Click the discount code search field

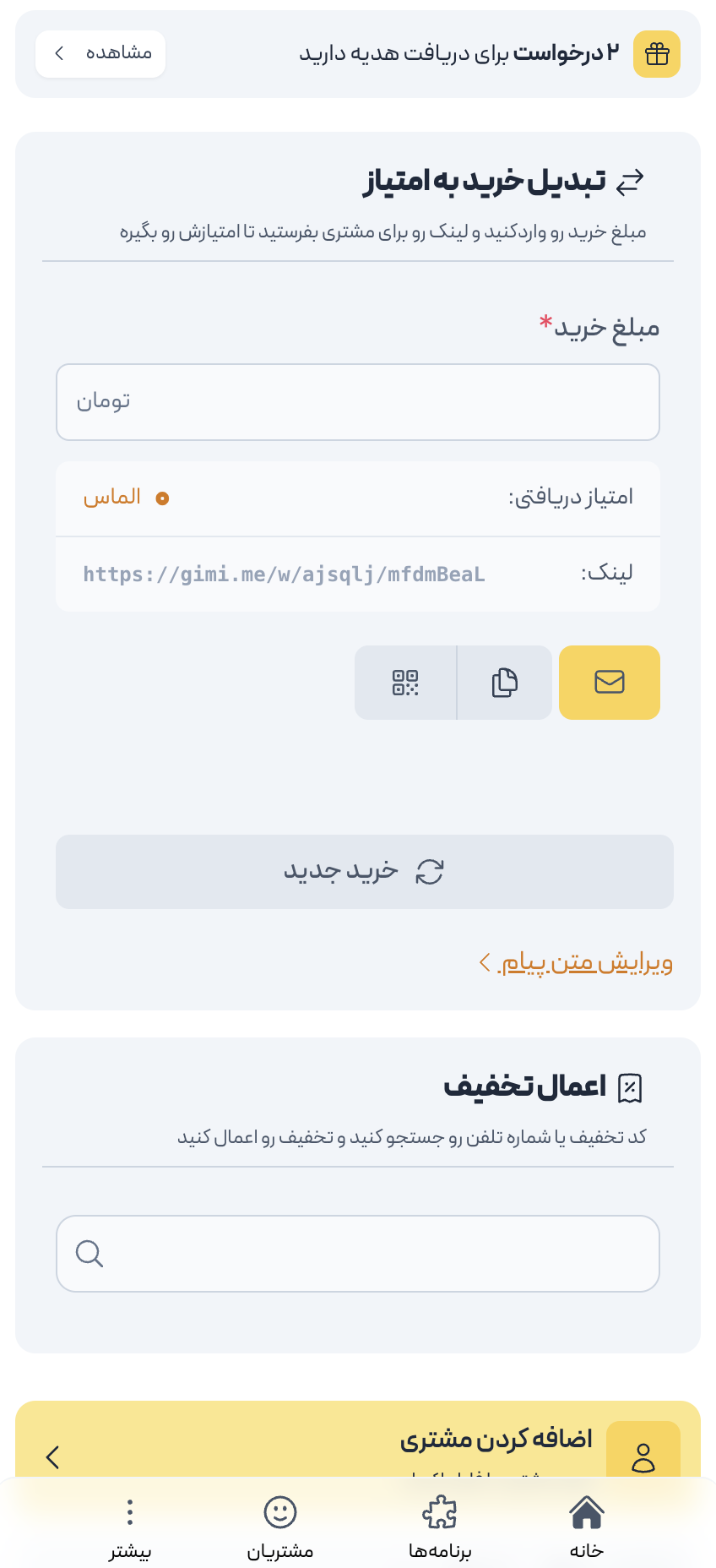tap(358, 1254)
